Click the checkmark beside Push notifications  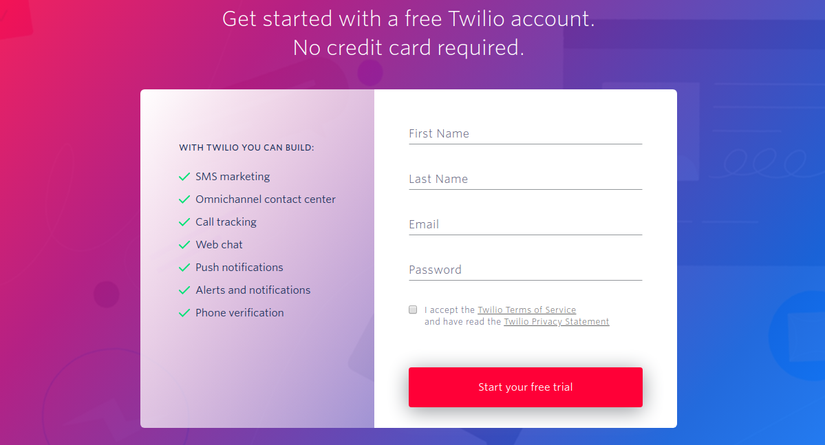(184, 268)
